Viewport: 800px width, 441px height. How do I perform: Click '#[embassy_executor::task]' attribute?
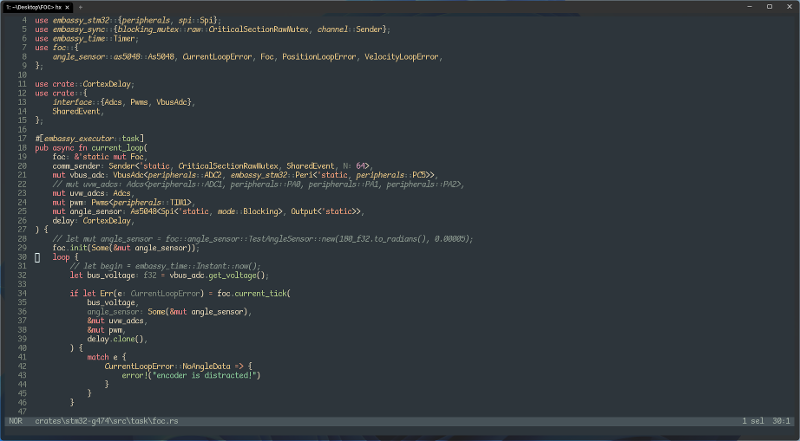pos(89,139)
